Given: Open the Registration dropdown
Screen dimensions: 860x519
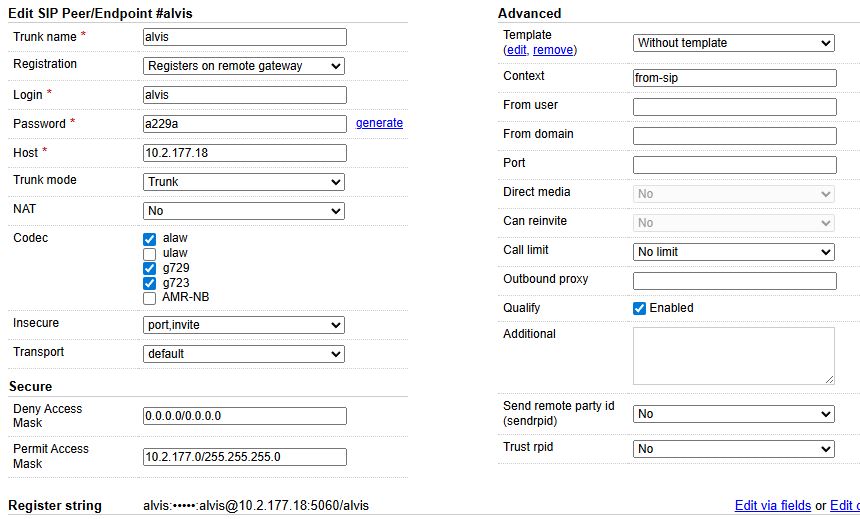Looking at the screenshot, I should [x=244, y=66].
